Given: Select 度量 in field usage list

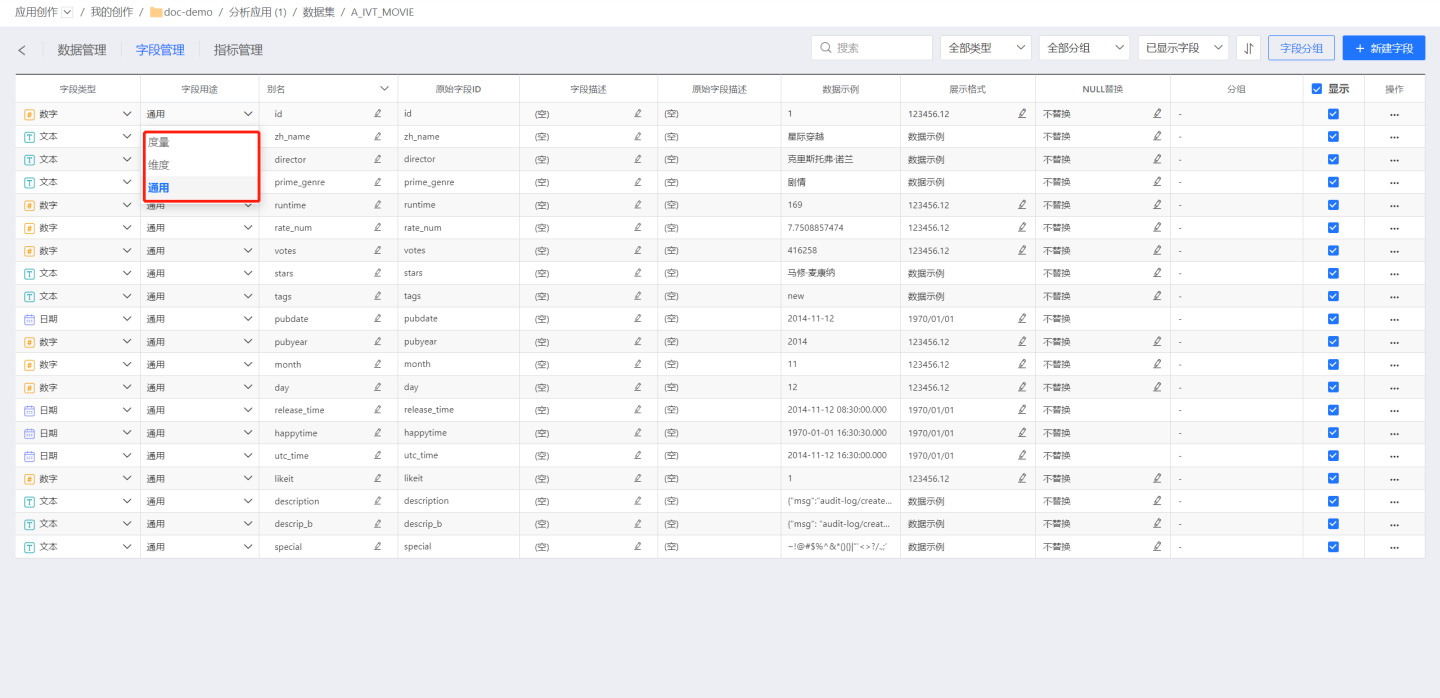Looking at the screenshot, I should pos(159,142).
